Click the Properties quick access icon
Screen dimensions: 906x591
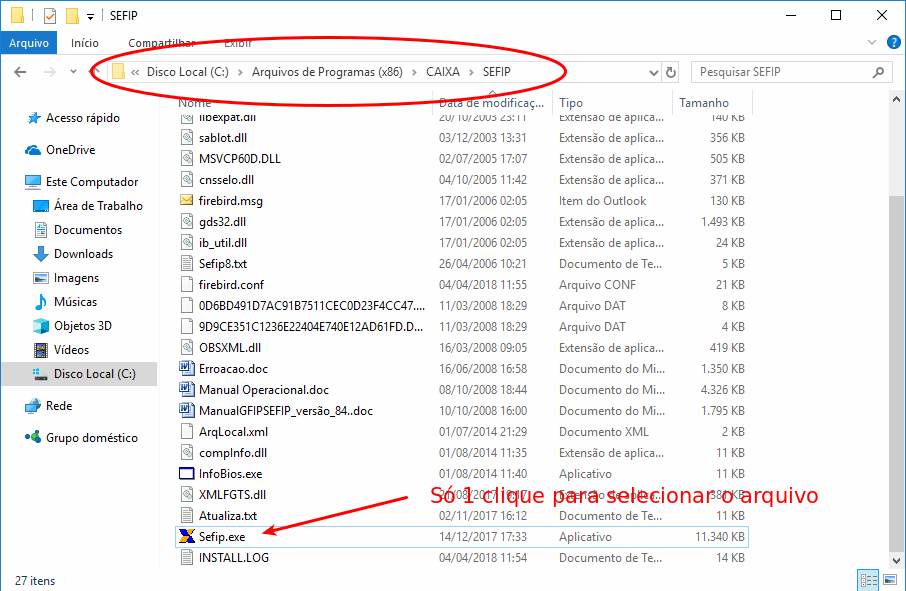click(50, 16)
